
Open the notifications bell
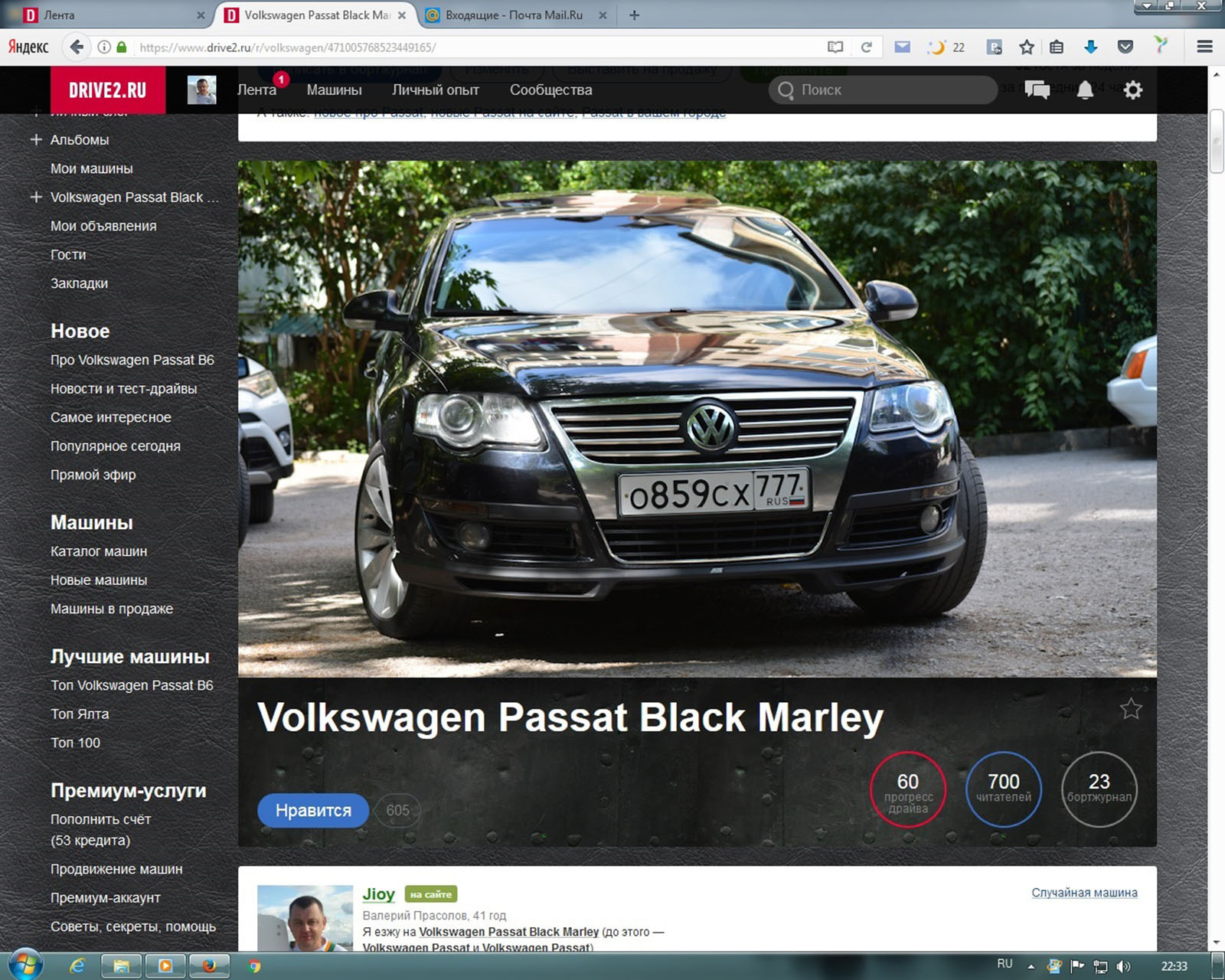(1085, 90)
